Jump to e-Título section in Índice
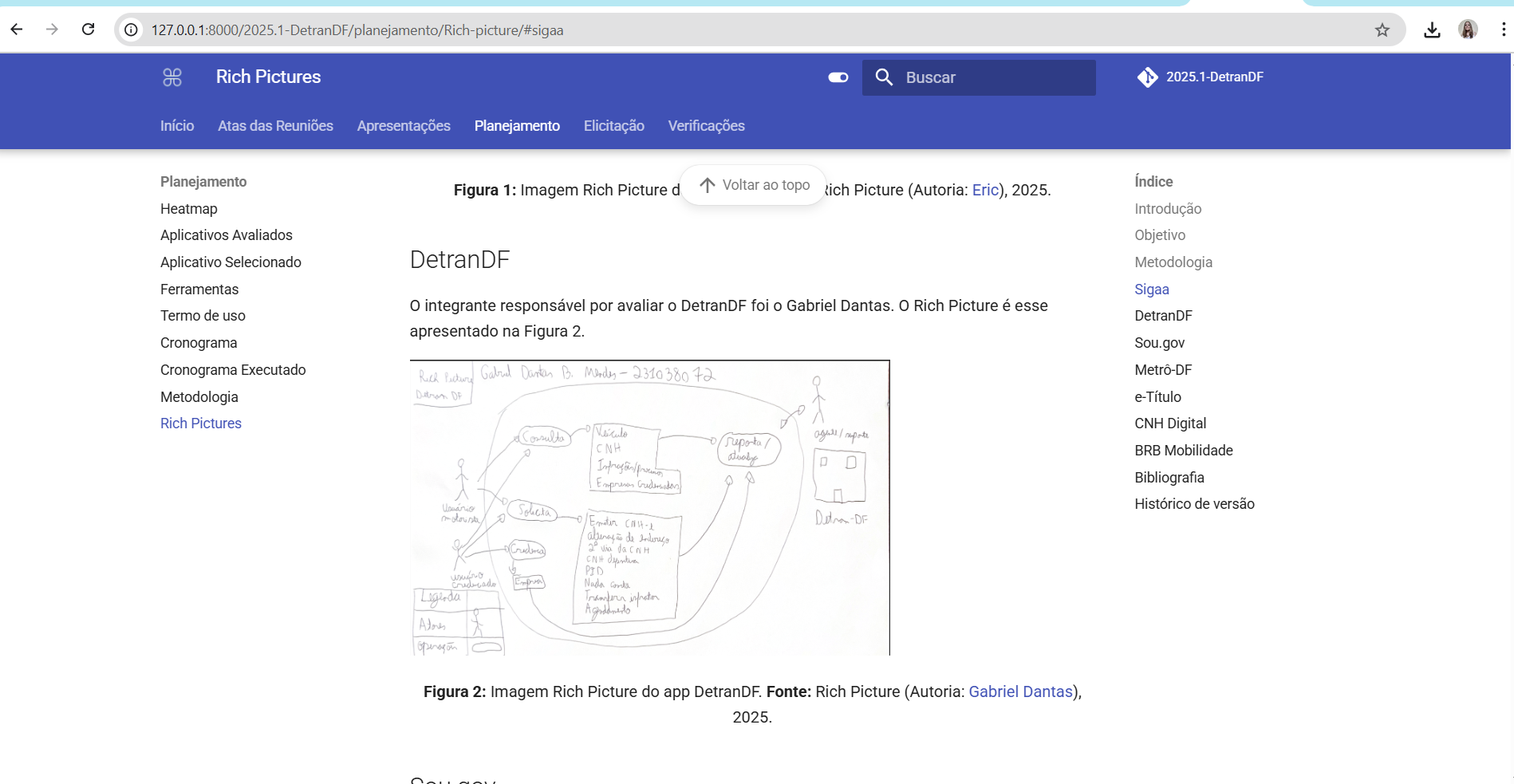The height and width of the screenshot is (784, 1514). 1157,397
